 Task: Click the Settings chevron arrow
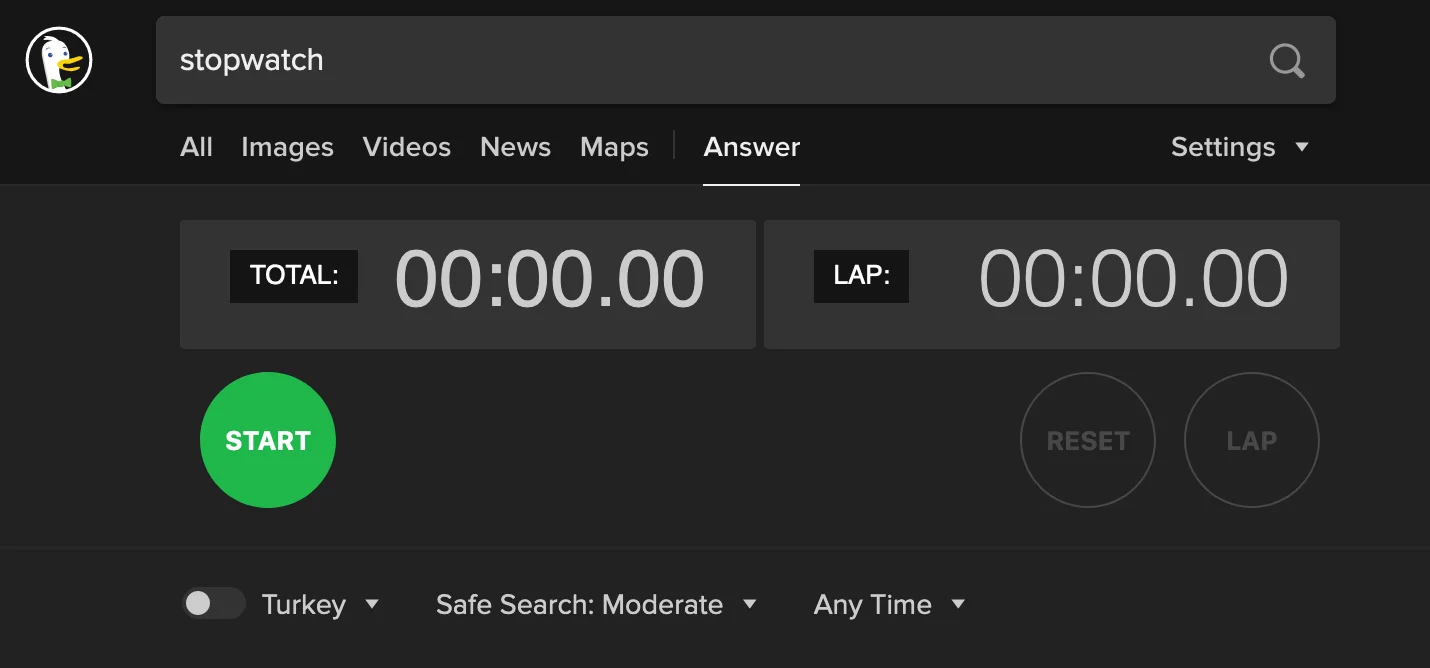[x=1303, y=146]
